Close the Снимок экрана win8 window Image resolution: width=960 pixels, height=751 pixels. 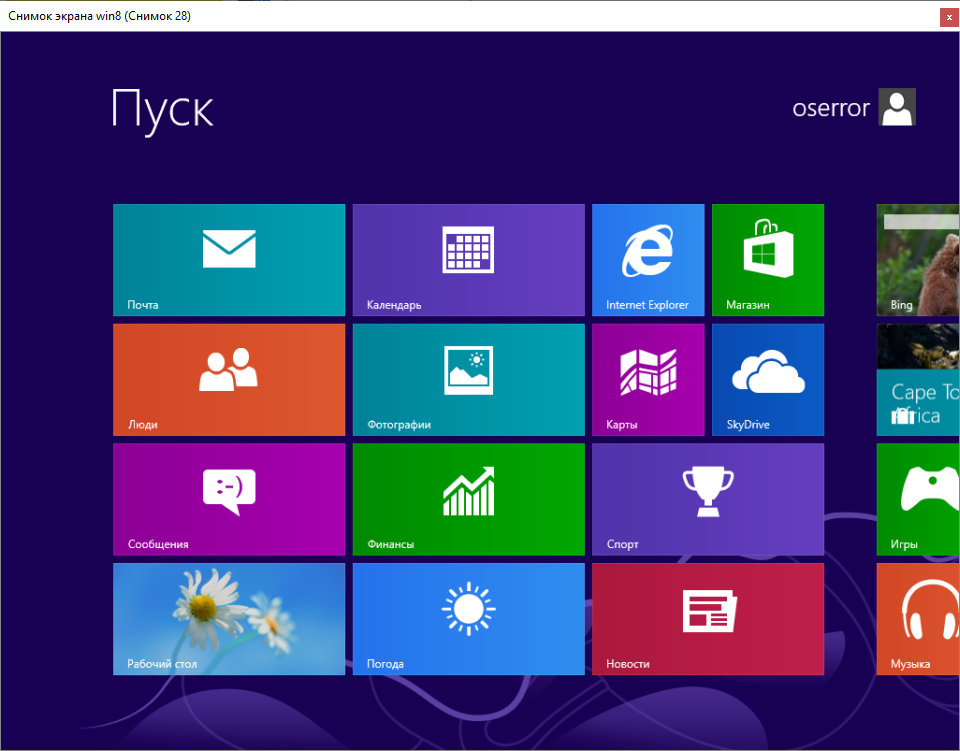pos(949,17)
